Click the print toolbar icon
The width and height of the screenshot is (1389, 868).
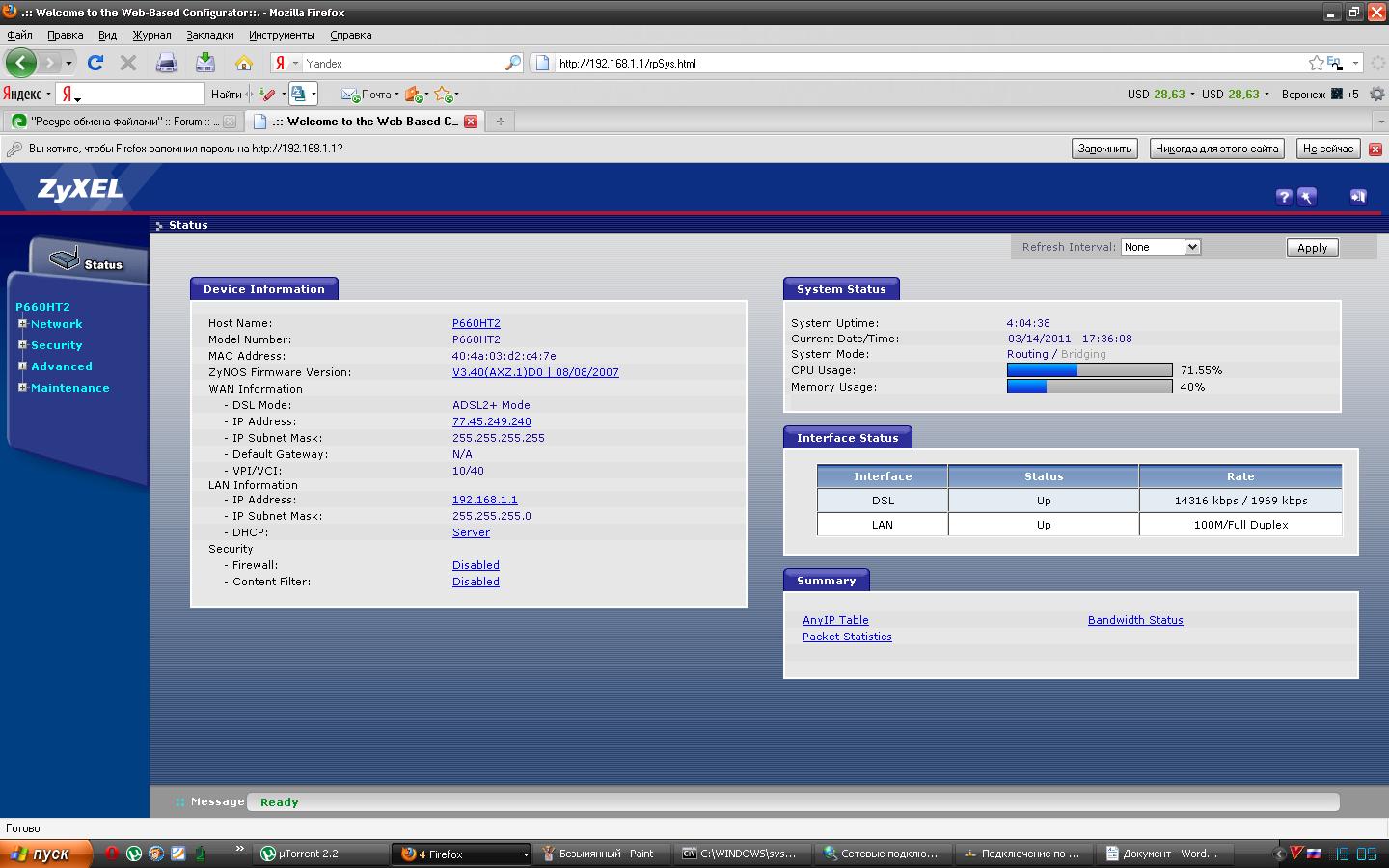pos(167,64)
